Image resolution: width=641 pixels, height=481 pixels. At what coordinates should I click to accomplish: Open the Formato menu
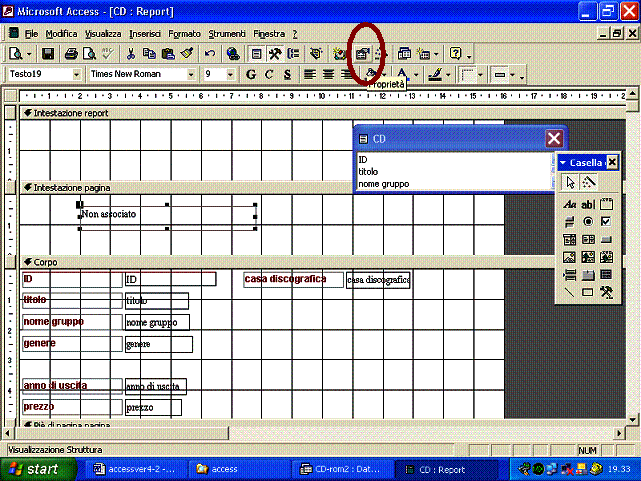pos(184,34)
